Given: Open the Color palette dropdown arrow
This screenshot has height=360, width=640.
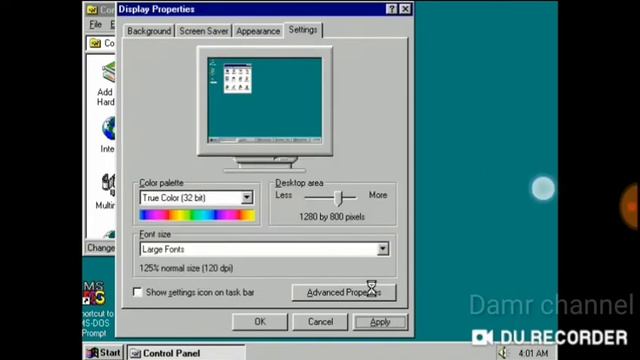Looking at the screenshot, I should [247, 198].
